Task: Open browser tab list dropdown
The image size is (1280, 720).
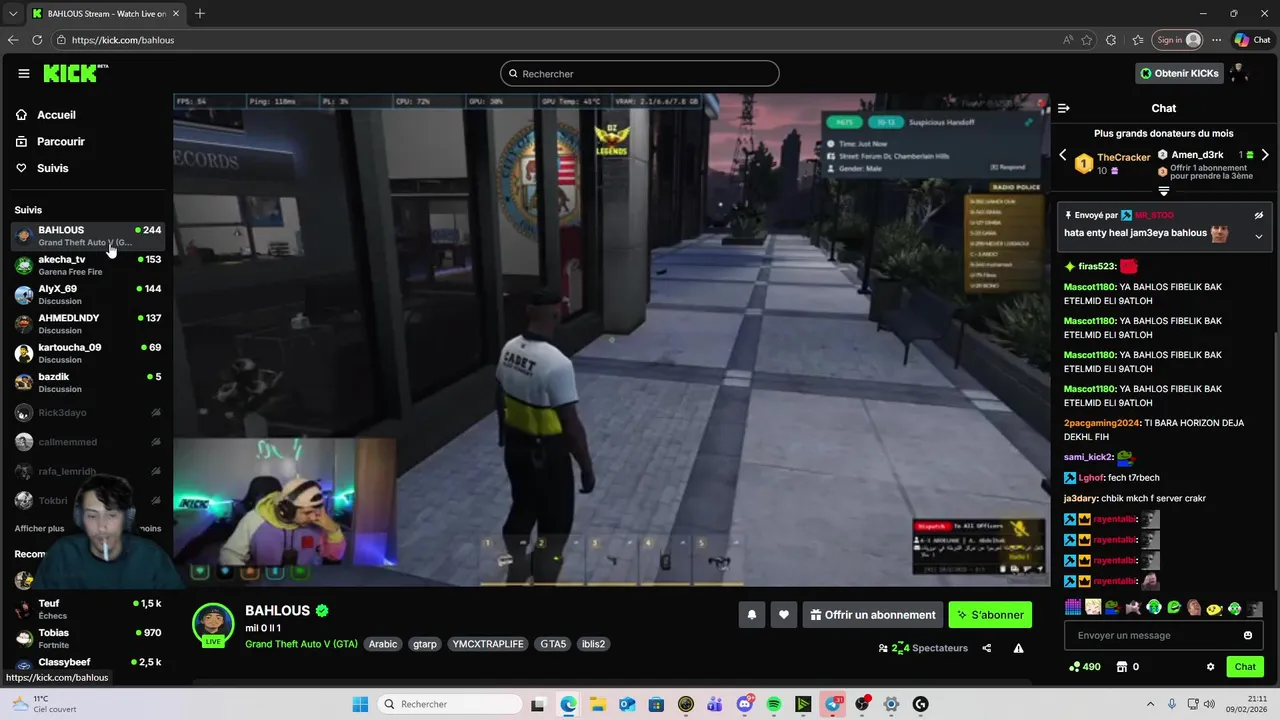Action: [13, 14]
